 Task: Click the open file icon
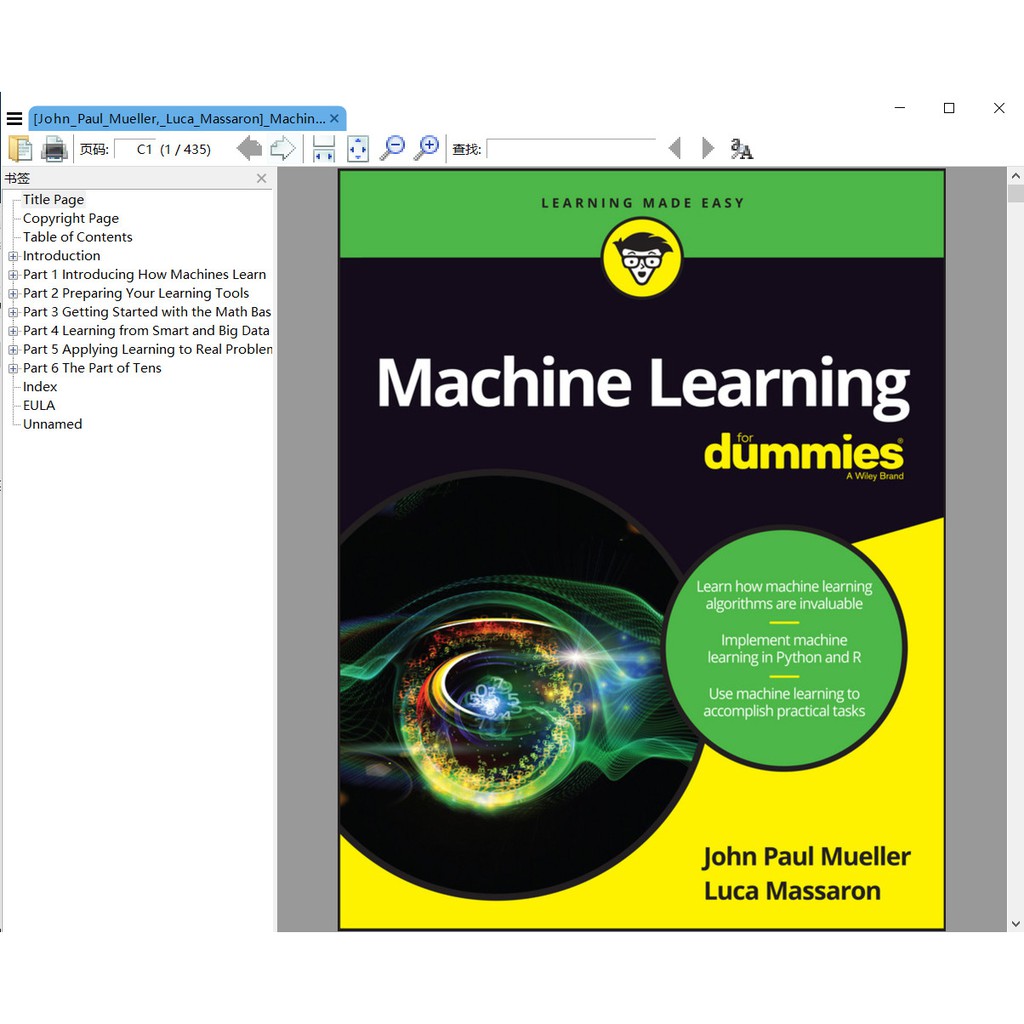click(20, 149)
